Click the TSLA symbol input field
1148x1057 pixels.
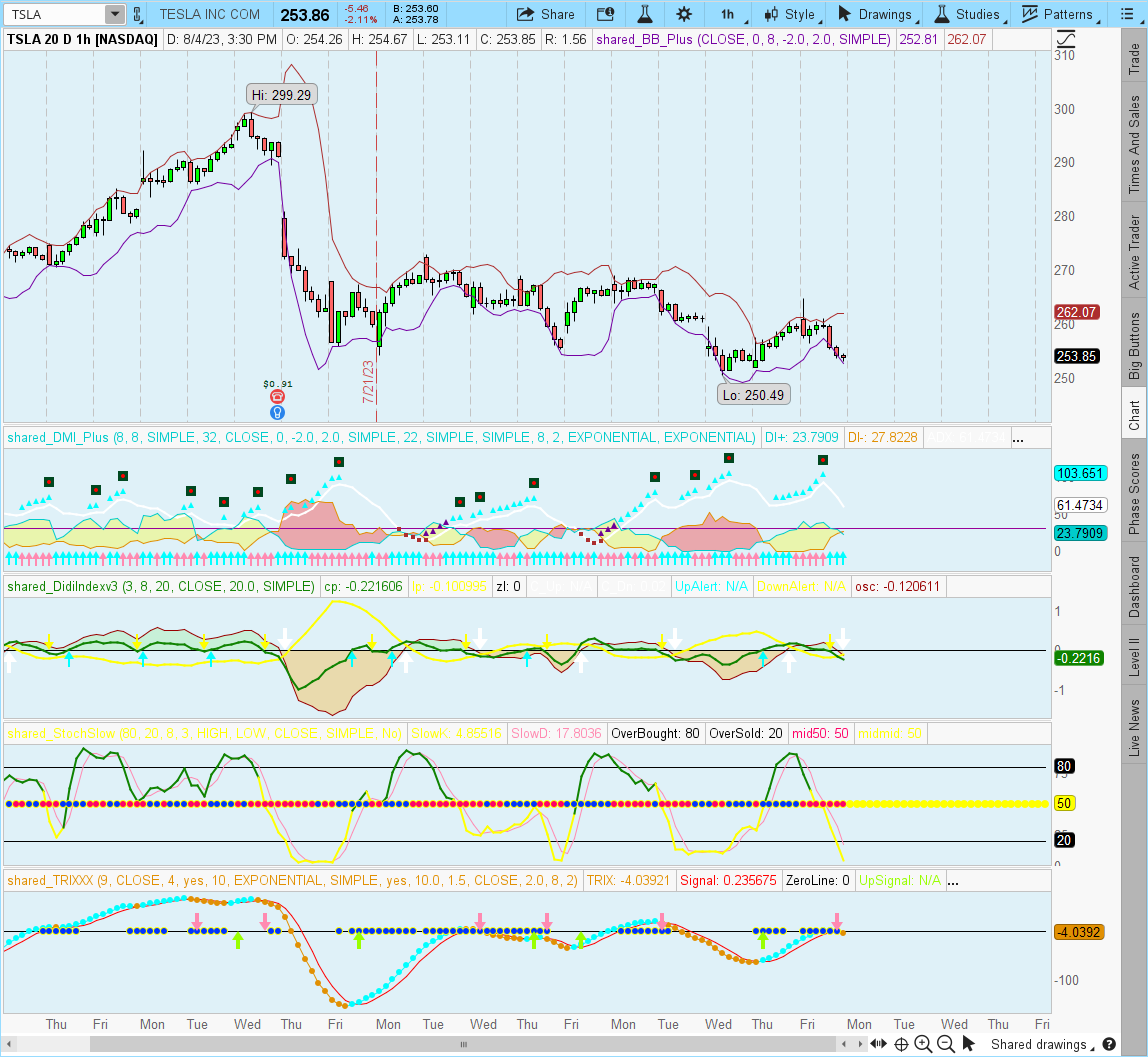click(x=53, y=14)
